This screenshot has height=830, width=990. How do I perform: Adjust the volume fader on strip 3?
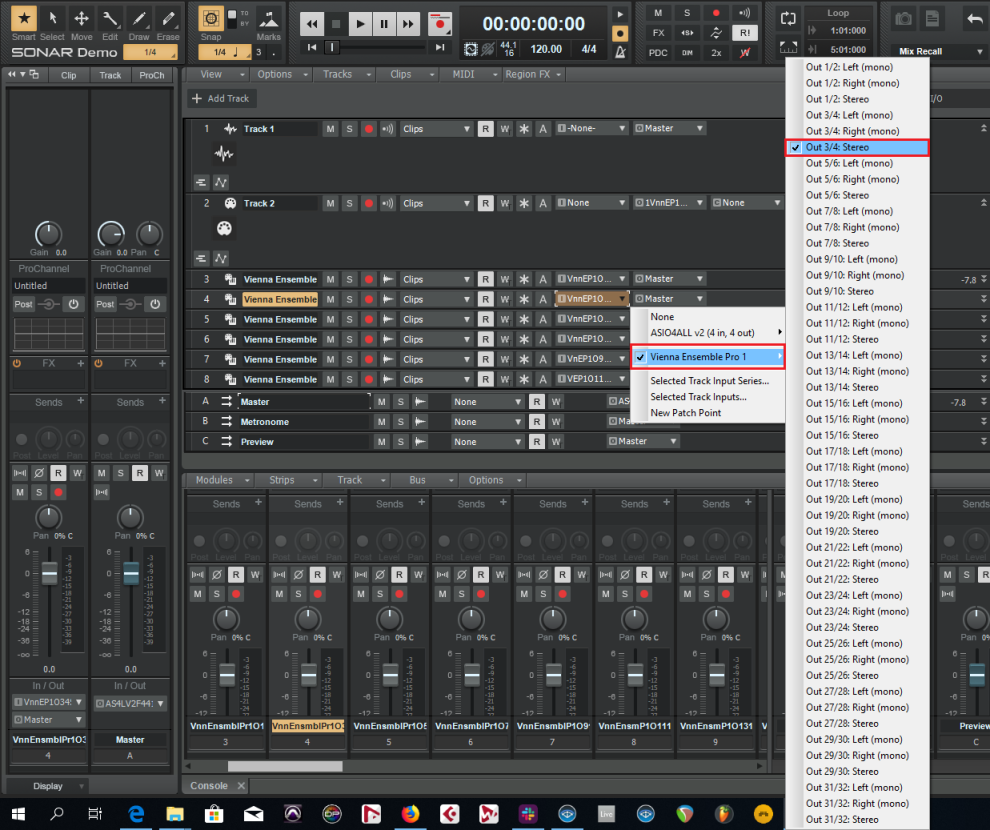[227, 675]
